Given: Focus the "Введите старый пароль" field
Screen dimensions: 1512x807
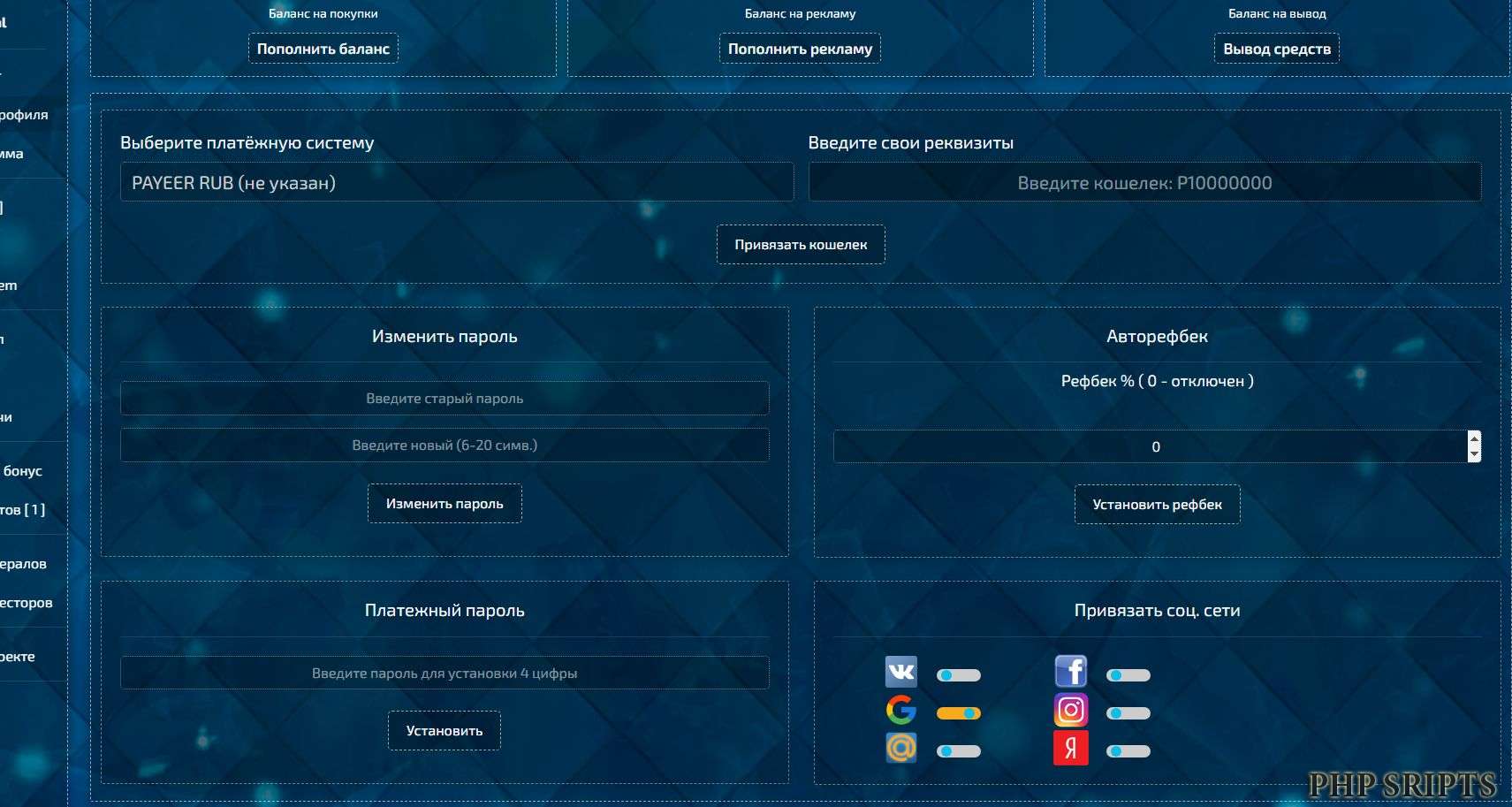Looking at the screenshot, I should tap(444, 399).
